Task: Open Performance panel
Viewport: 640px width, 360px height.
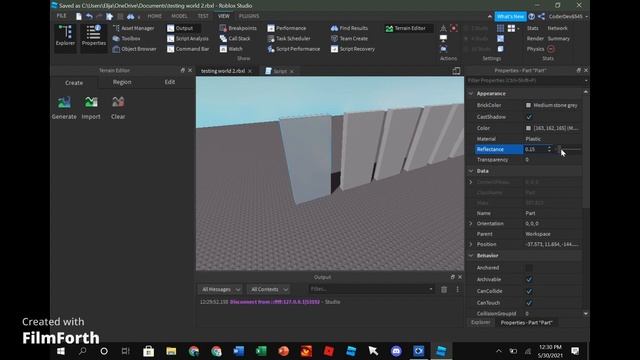Action: [287, 28]
